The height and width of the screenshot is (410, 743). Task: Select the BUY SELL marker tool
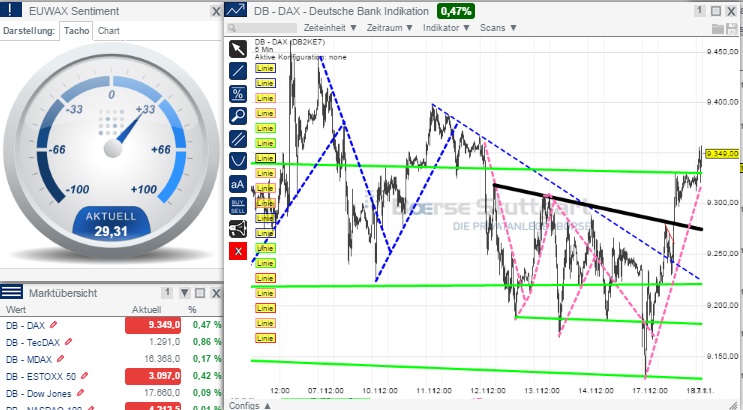point(238,206)
